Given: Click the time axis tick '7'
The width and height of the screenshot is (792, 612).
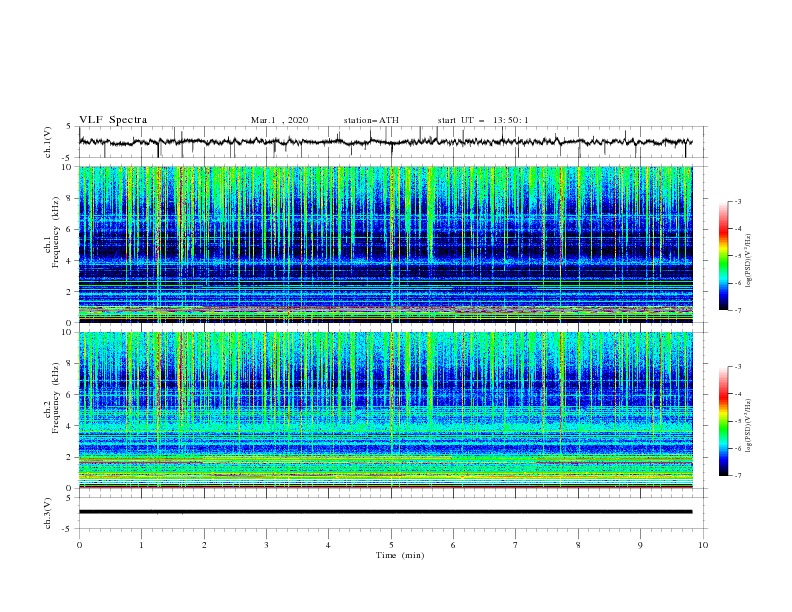Looking at the screenshot, I should (x=516, y=545).
